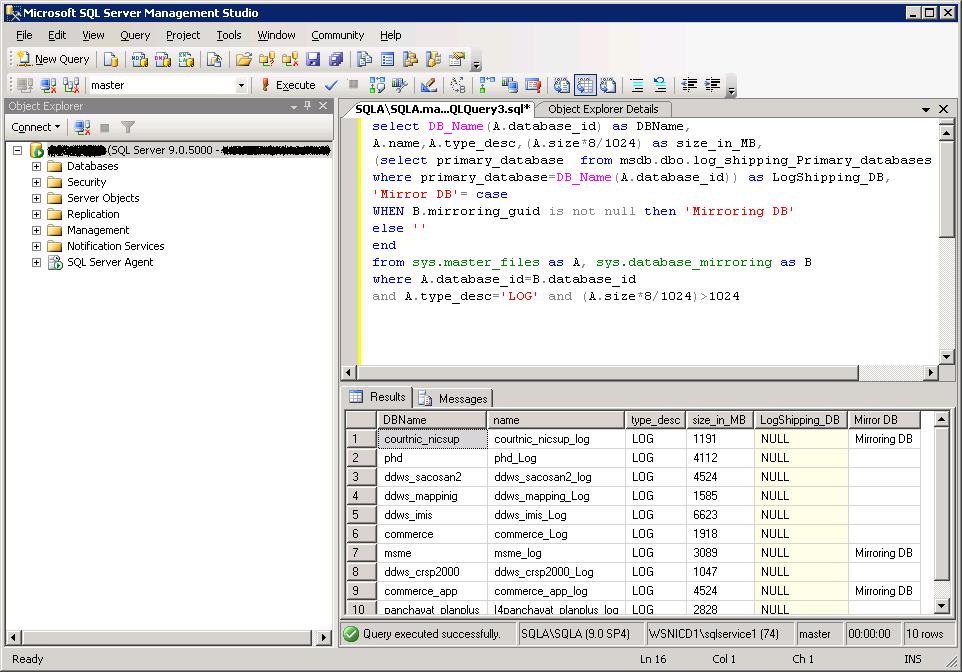This screenshot has height=672, width=962.
Task: Click the size_in_MB column header
Action: coord(719,420)
